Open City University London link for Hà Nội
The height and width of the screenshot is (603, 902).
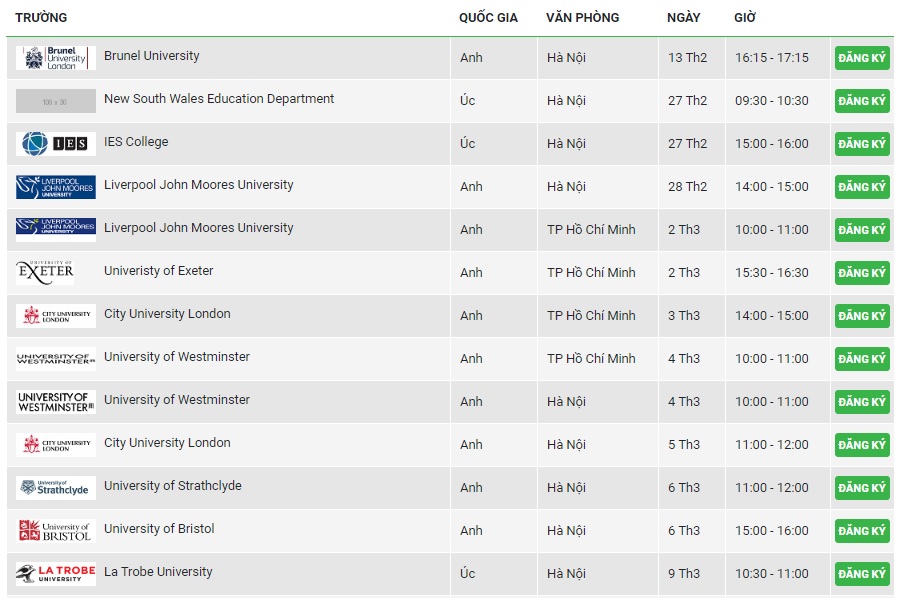pos(167,443)
